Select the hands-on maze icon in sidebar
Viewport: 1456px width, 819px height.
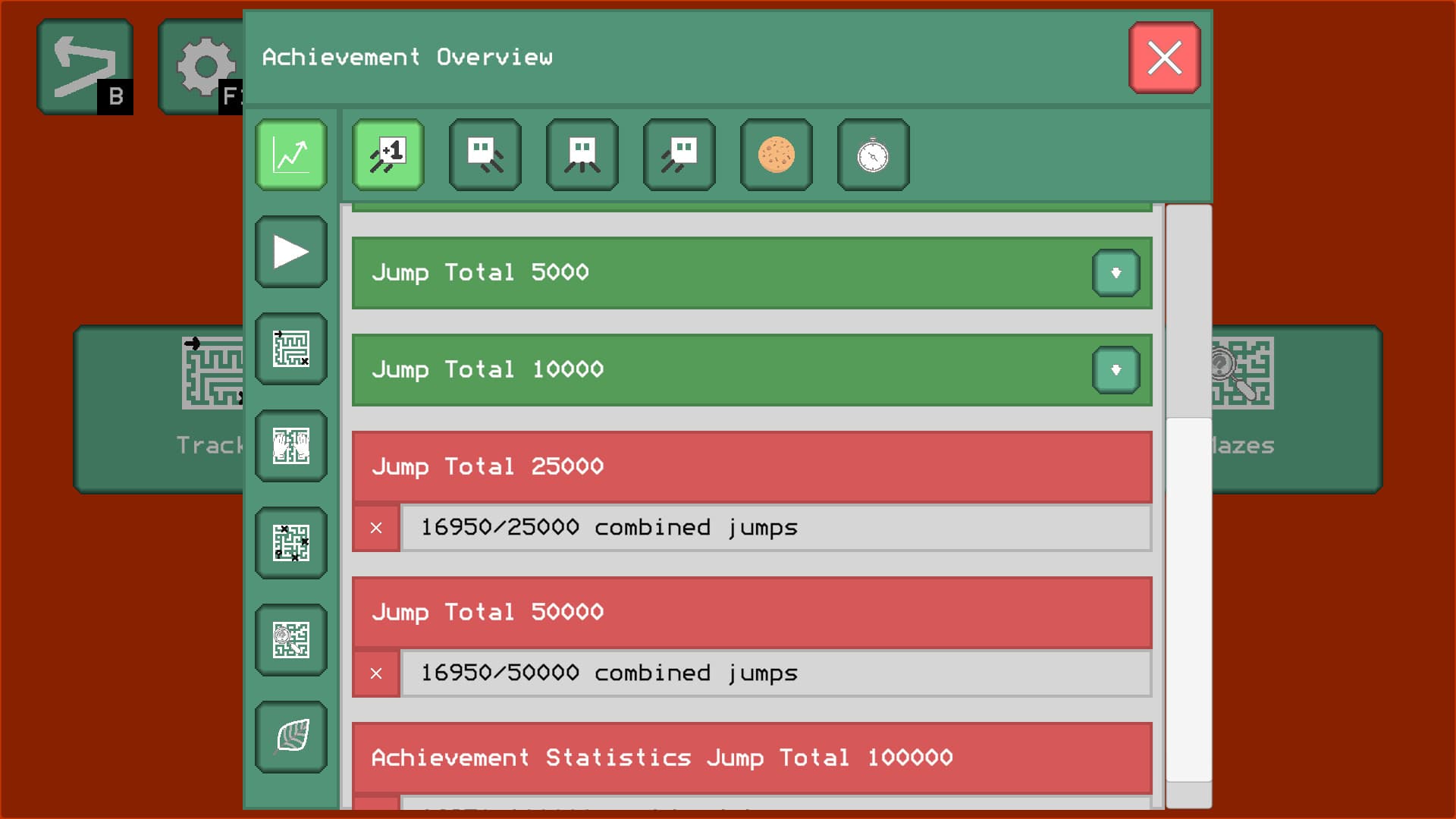(x=290, y=445)
